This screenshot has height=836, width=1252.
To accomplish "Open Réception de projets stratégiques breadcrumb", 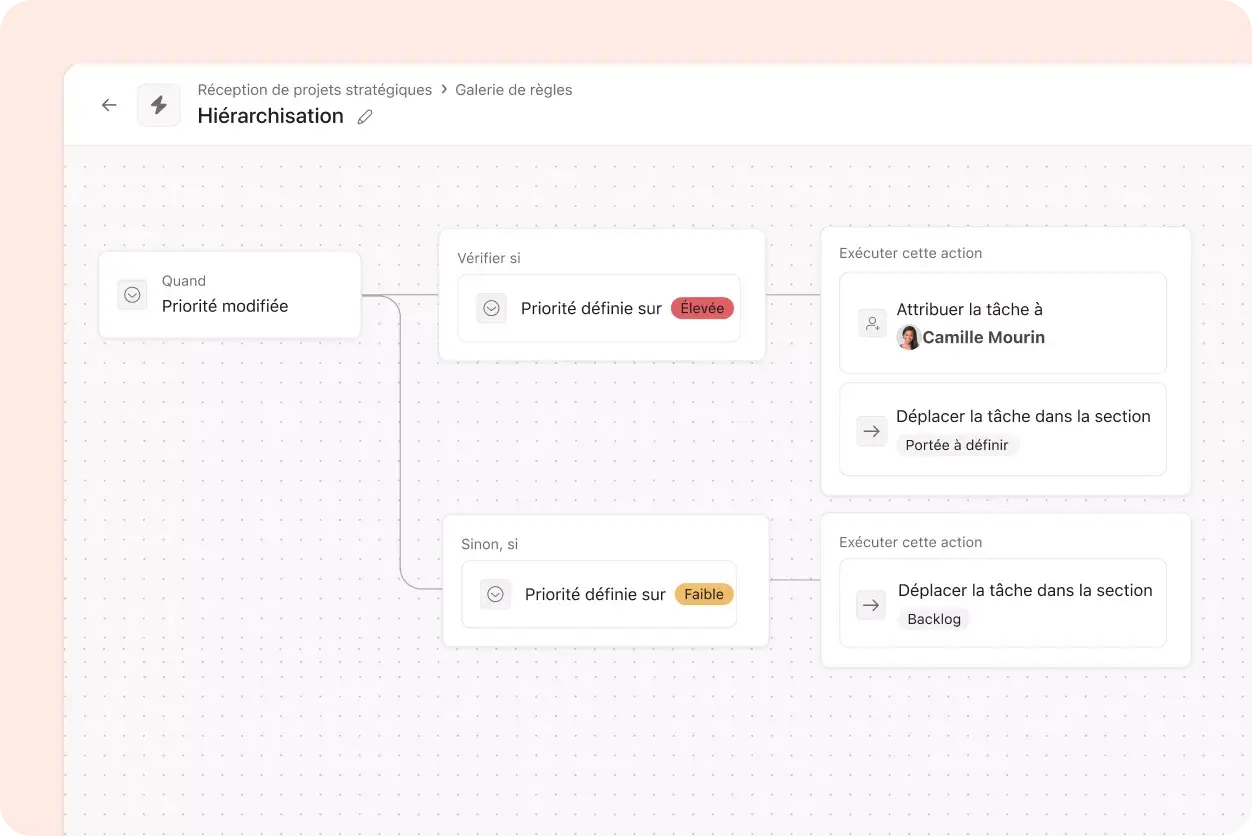I will (315, 89).
